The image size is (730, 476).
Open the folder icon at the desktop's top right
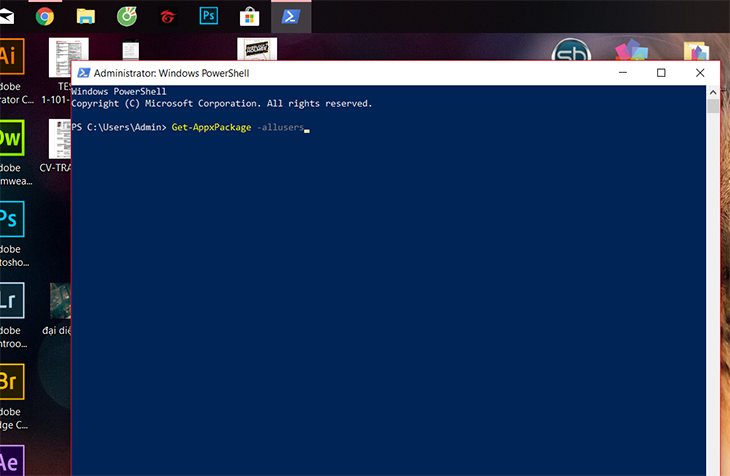[696, 51]
